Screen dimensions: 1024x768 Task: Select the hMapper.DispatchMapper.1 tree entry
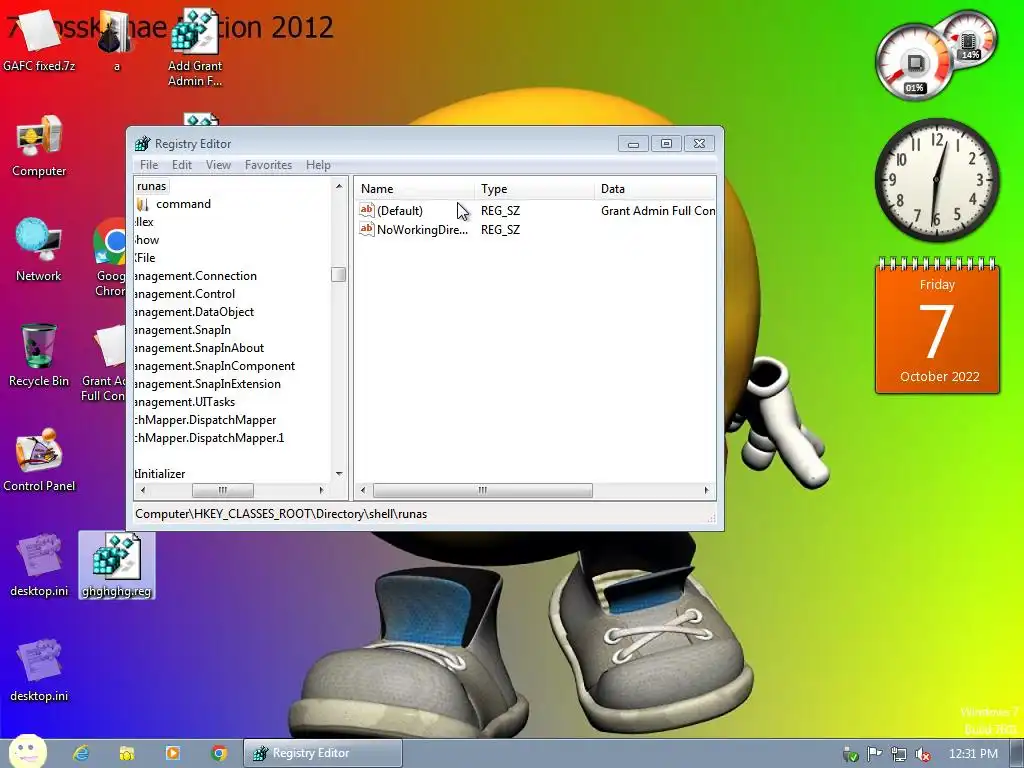(209, 438)
